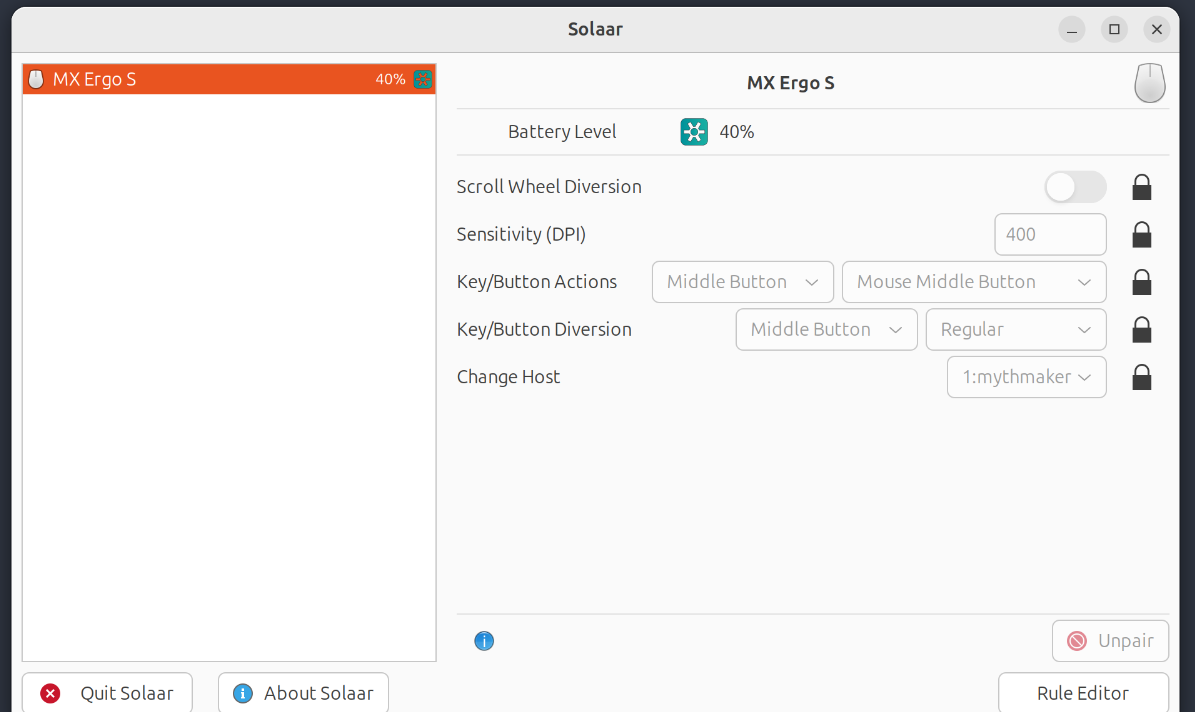Expand the Regular diversion mode dropdown

click(x=1016, y=330)
